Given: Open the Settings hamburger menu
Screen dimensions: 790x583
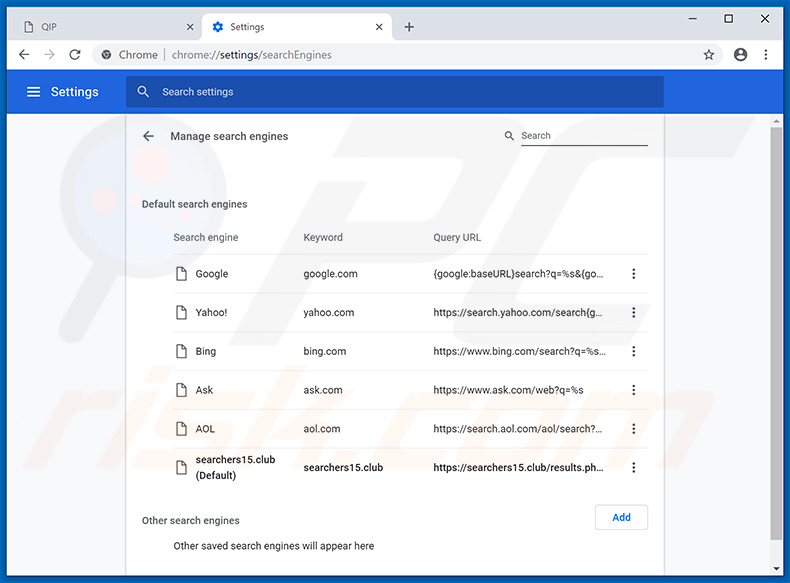Looking at the screenshot, I should pyautogui.click(x=33, y=92).
